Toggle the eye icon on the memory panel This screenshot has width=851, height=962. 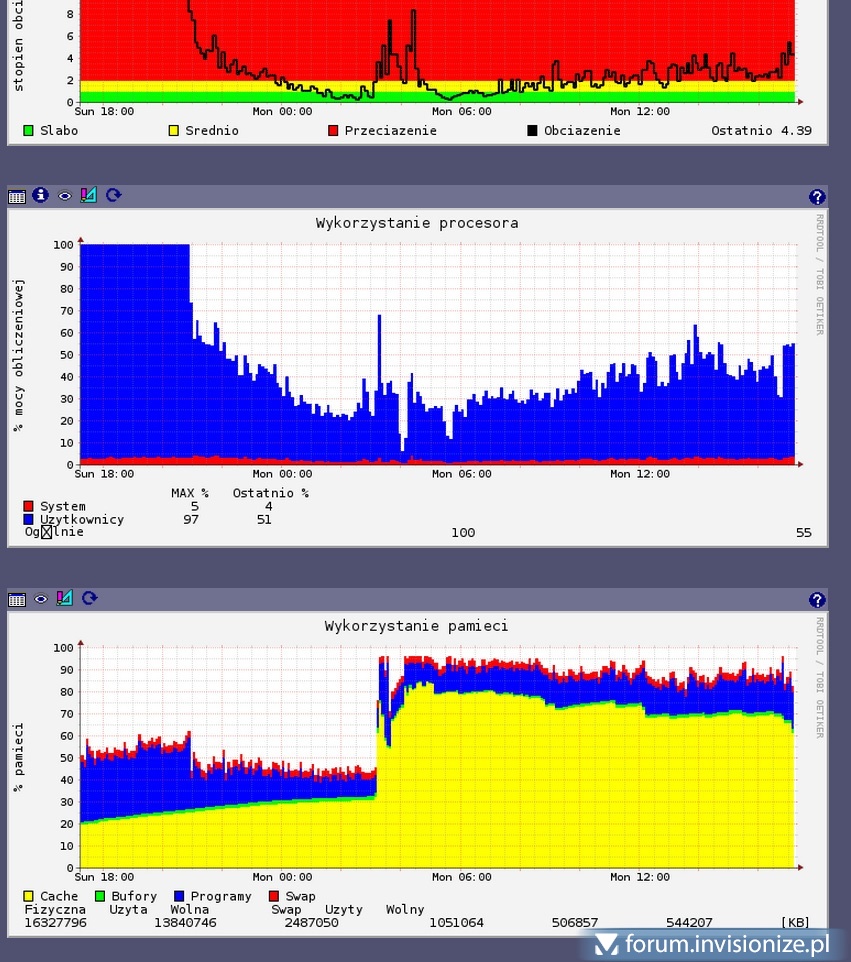40,599
